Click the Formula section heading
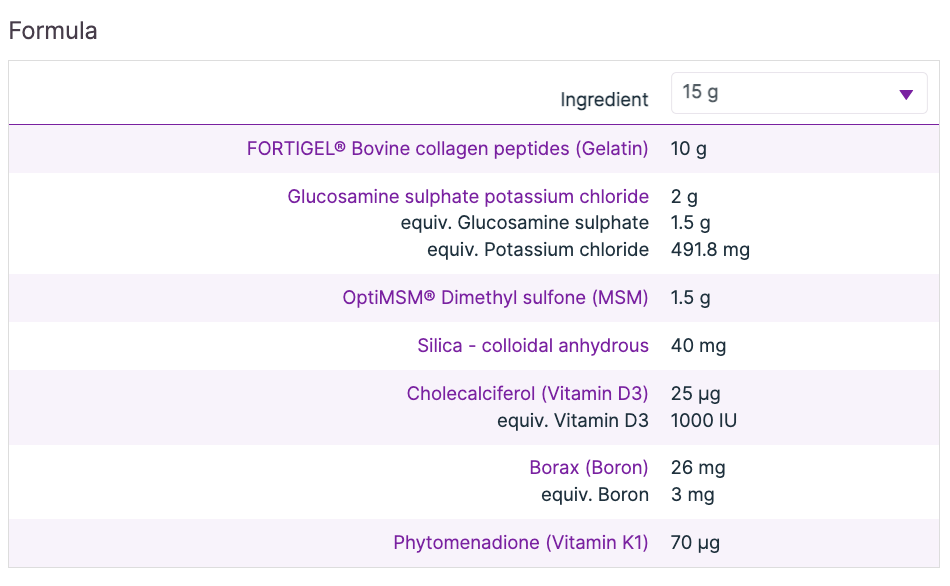Image resolution: width=950 pixels, height=586 pixels. click(53, 31)
